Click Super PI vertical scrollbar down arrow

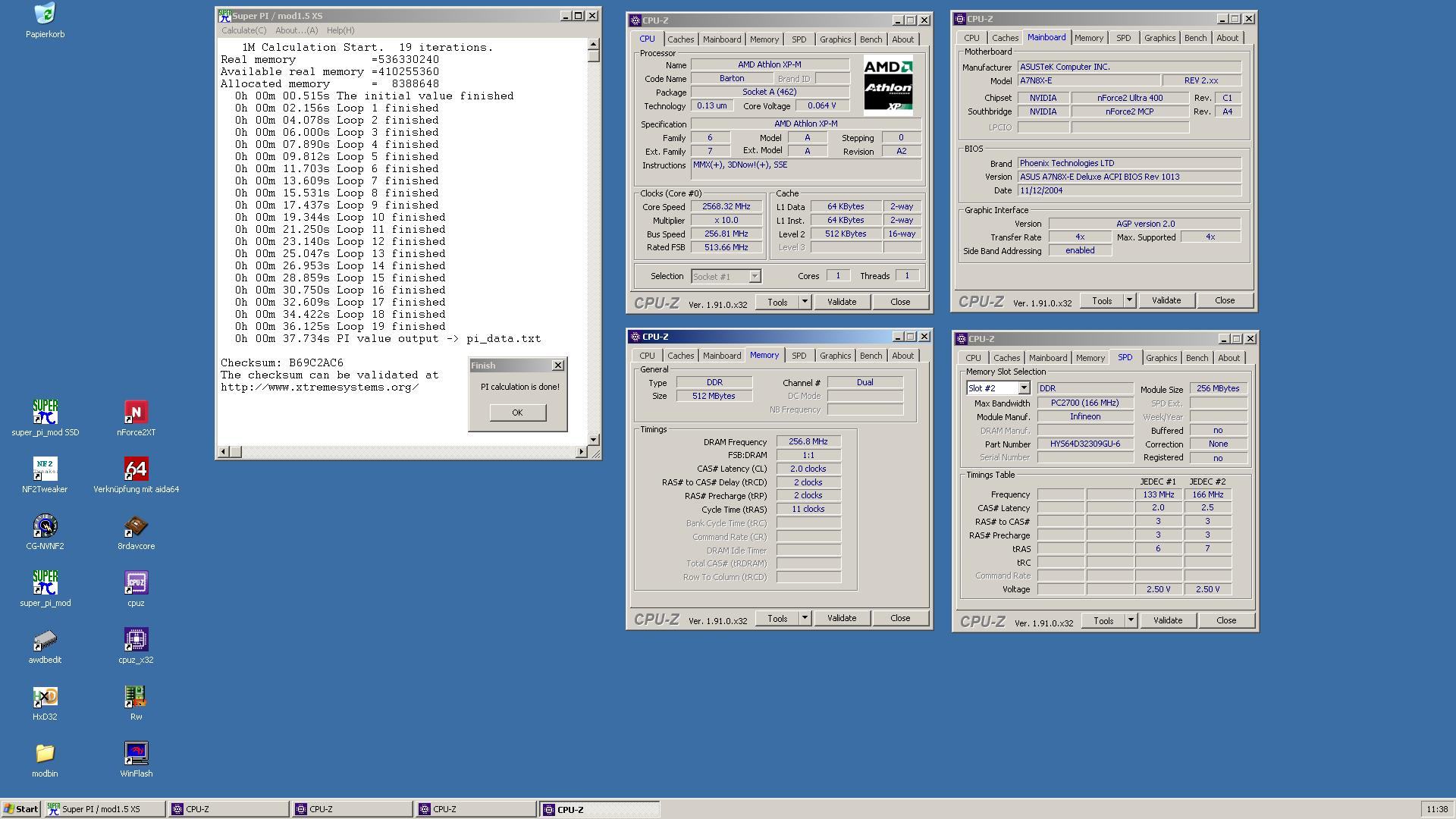(593, 440)
